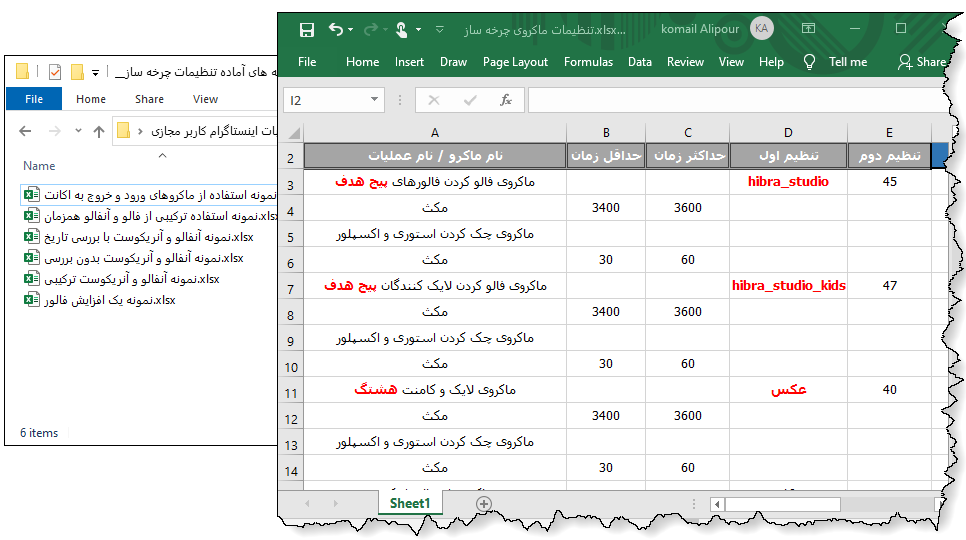Image resolution: width=966 pixels, height=540 pixels.
Task: Toggle Touch/Mouse mode icon
Action: pyautogui.click(x=402, y=30)
